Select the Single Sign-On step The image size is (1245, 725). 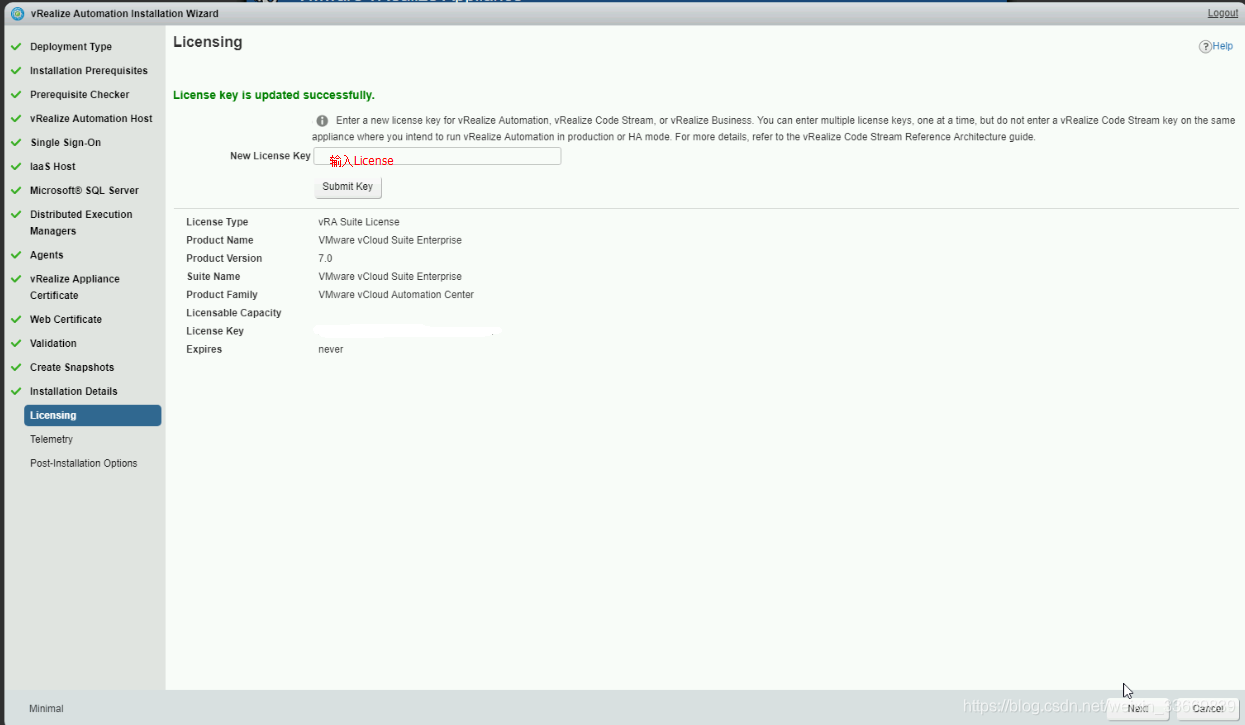click(x=65, y=143)
